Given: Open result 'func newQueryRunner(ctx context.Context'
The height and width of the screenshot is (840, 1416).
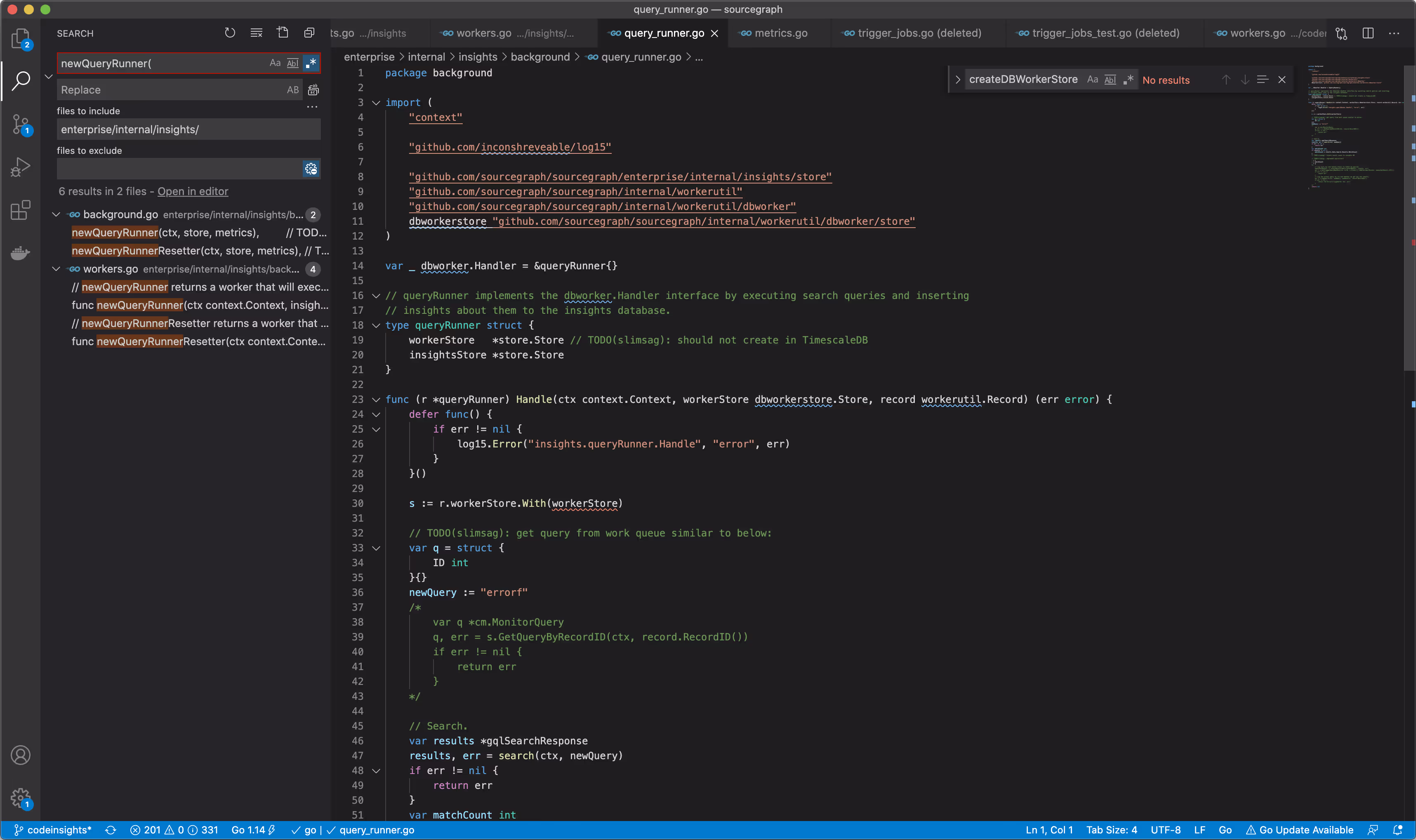Looking at the screenshot, I should click(199, 305).
